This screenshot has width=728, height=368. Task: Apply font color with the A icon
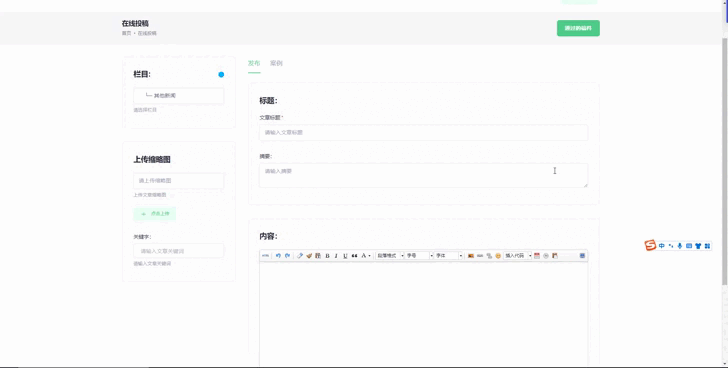point(364,256)
